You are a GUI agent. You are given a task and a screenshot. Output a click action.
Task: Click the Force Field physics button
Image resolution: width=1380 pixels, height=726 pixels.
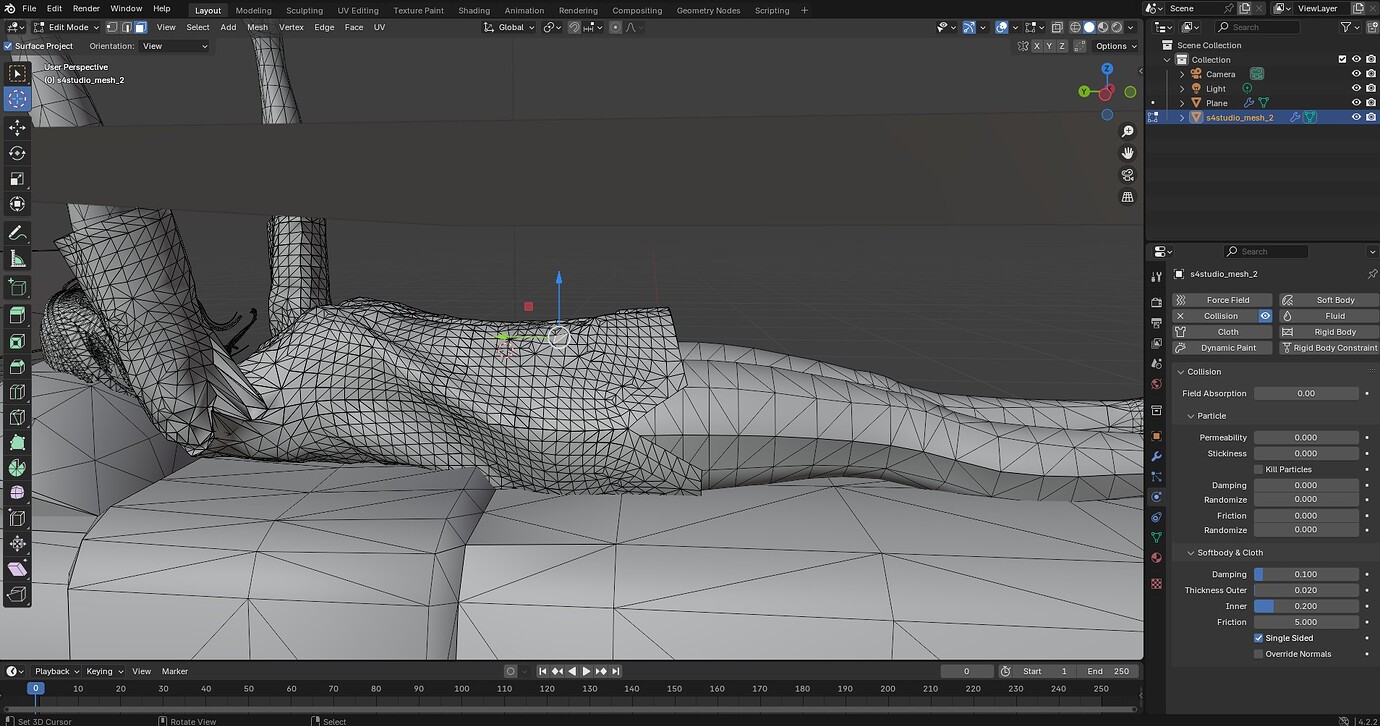point(1222,300)
